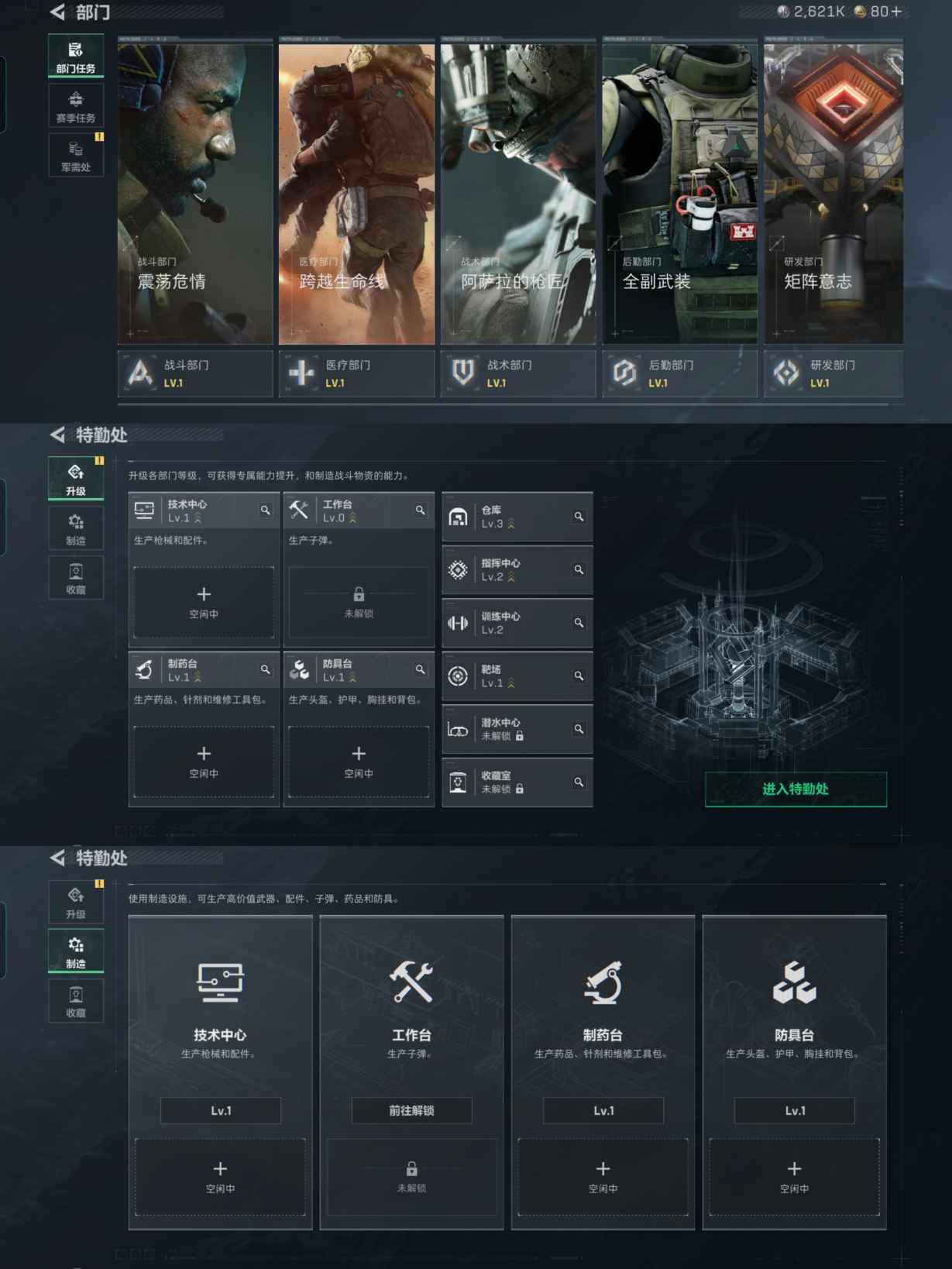This screenshot has height=1269, width=952.
Task: Click the diving goggles icon for 潜水中心
Action: [x=458, y=730]
